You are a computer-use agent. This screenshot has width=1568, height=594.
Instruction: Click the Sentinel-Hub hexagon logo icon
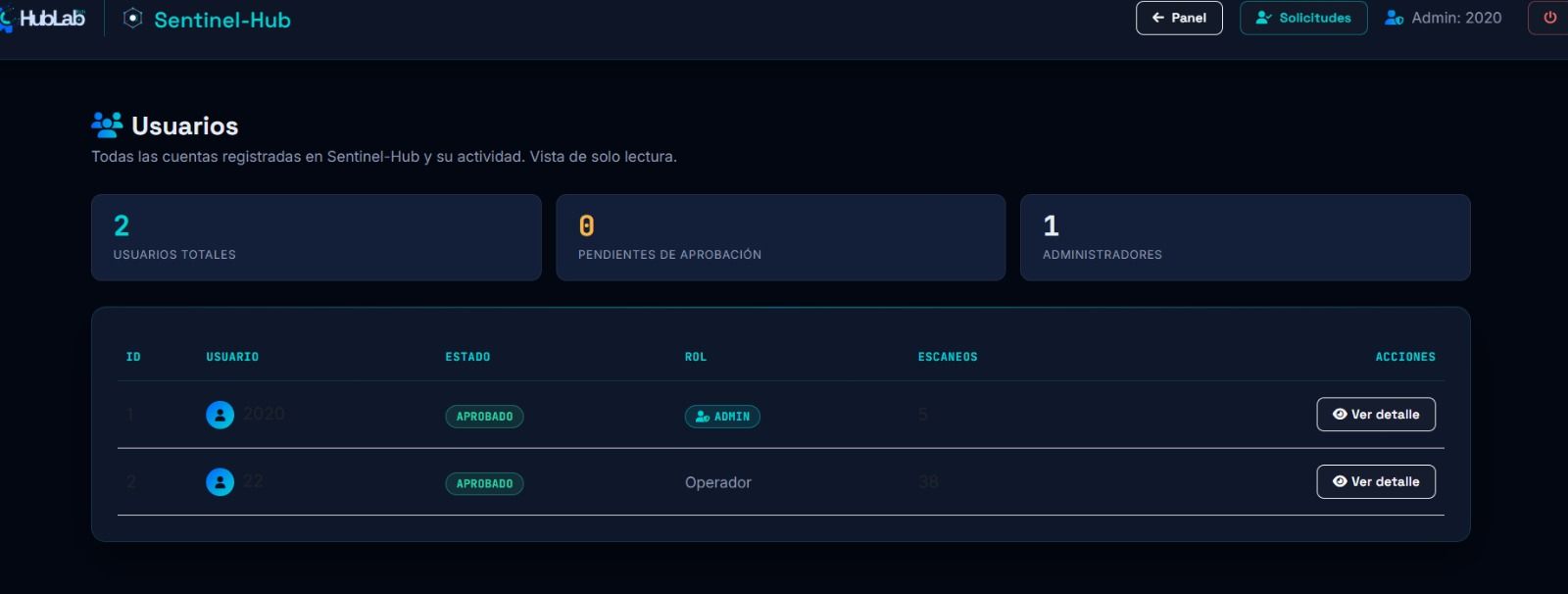(x=133, y=19)
